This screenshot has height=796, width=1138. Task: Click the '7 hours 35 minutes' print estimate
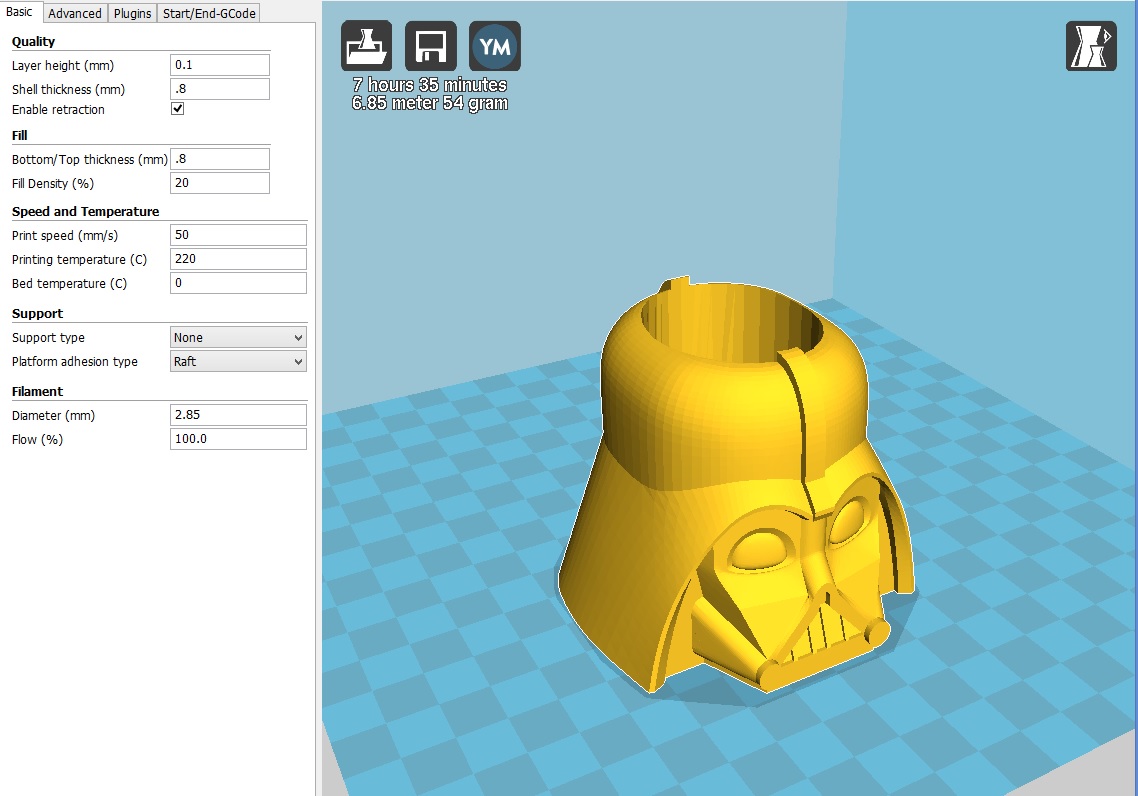pyautogui.click(x=430, y=85)
